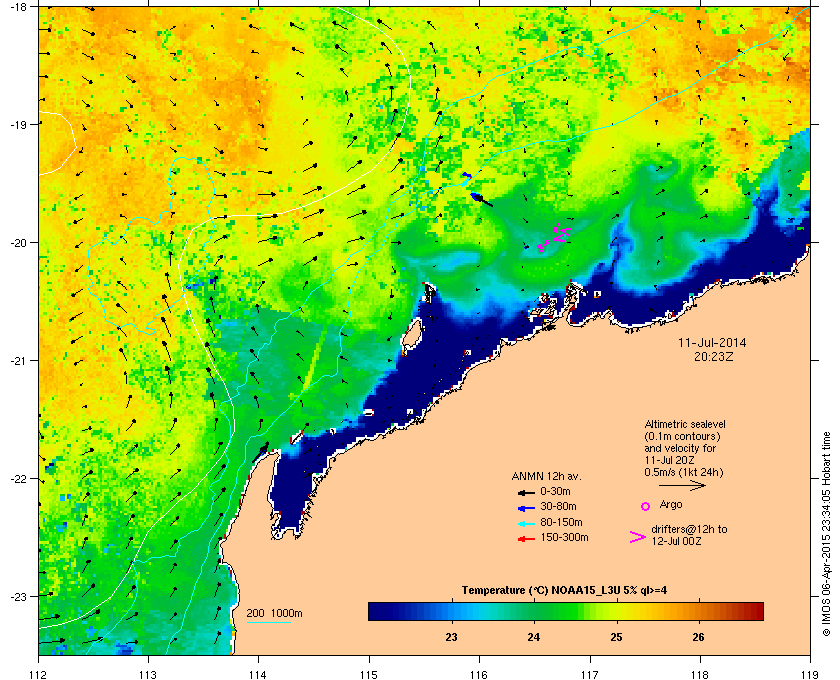Image resolution: width=840 pixels, height=680 pixels.
Task: Click the 30-80m depth label
Action: [x=558, y=506]
